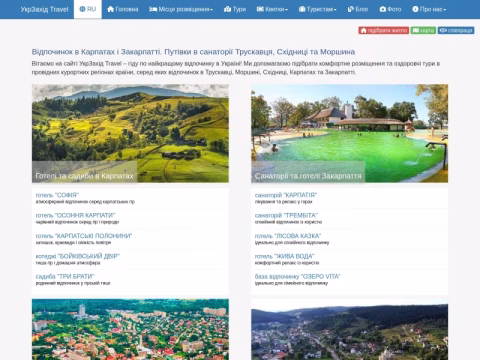Open готель "ОСОННЯ КАРПАТИ" link
This screenshot has height=360, width=480.
pos(75,215)
